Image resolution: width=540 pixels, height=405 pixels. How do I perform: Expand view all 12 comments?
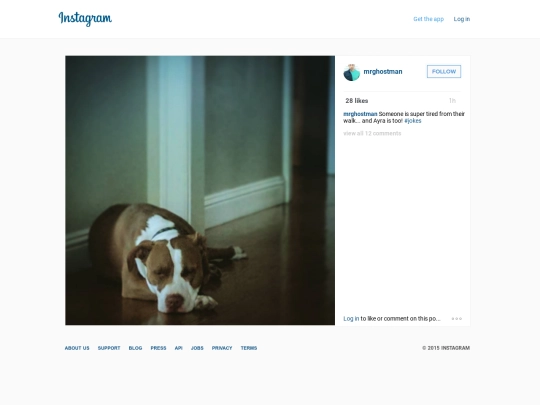pos(372,133)
